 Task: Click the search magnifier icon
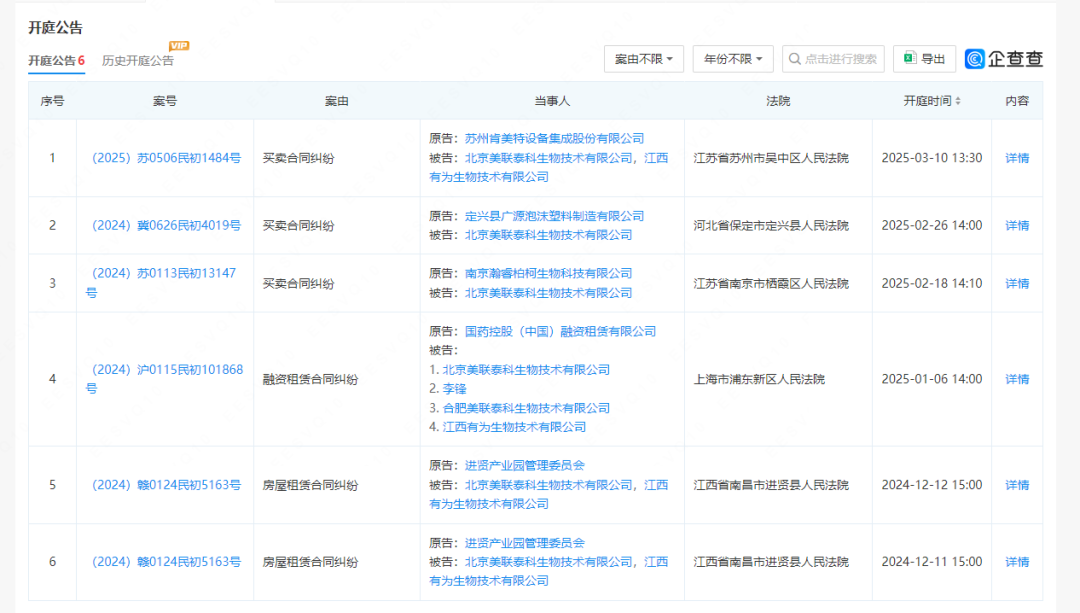(x=794, y=59)
